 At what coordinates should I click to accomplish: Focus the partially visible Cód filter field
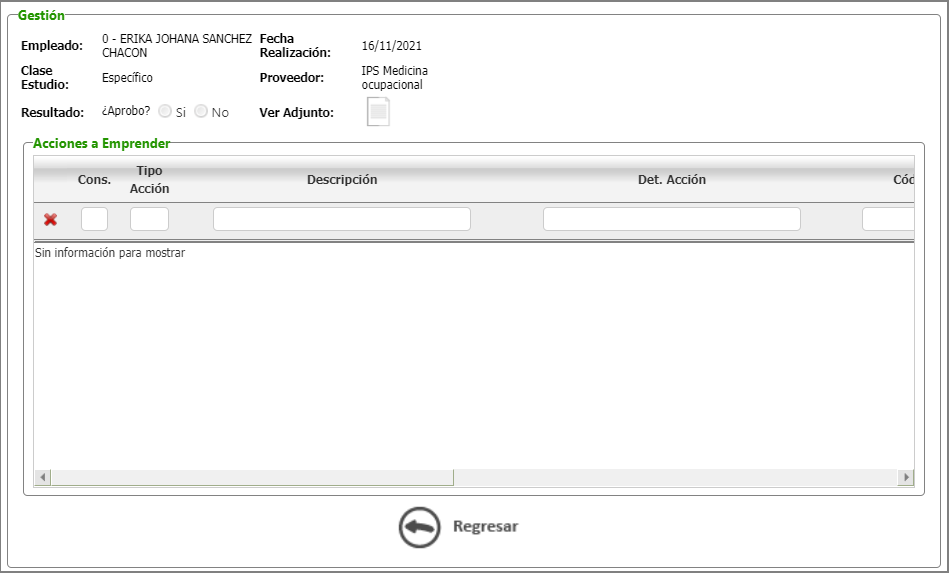click(x=888, y=219)
